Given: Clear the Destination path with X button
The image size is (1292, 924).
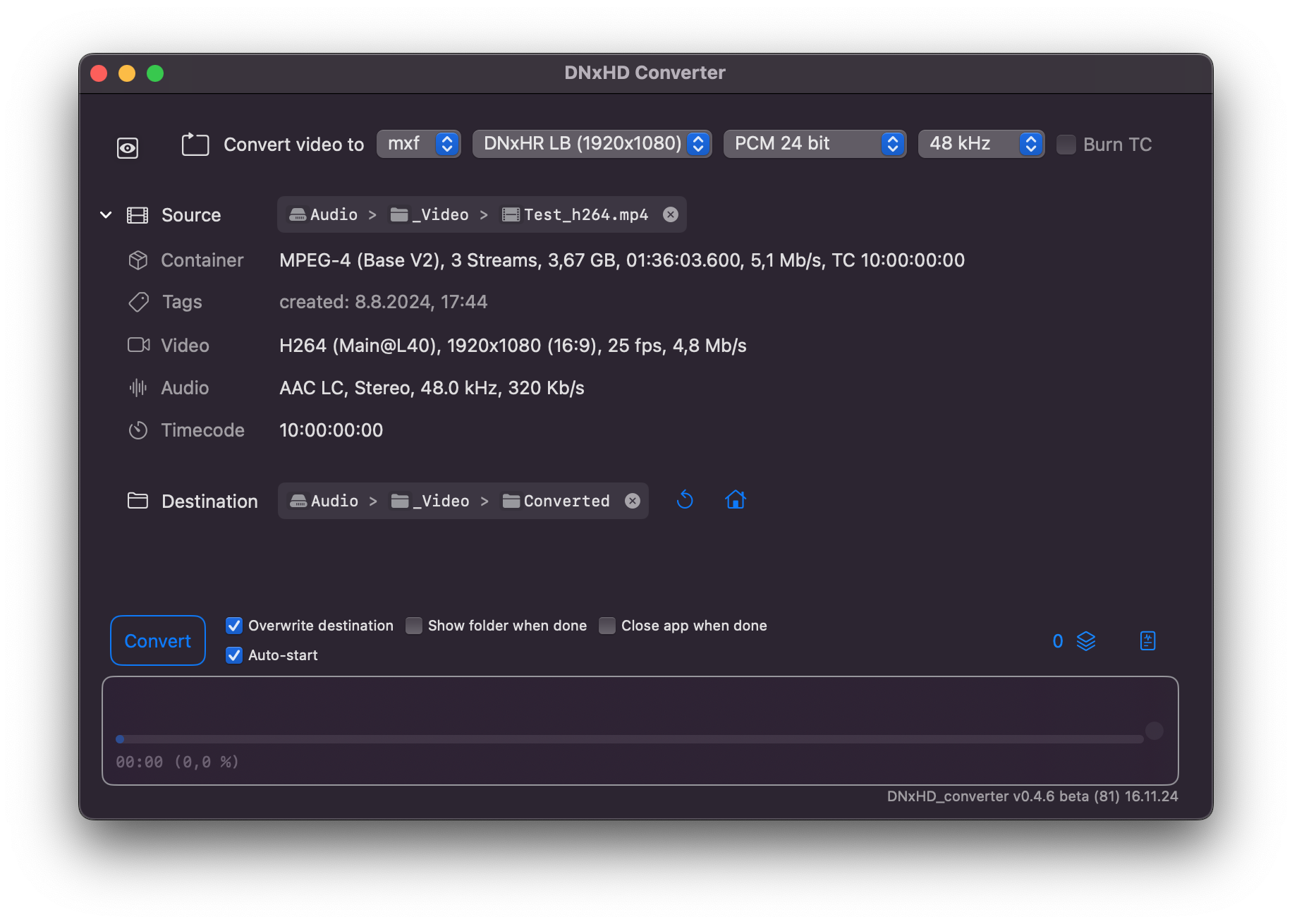Looking at the screenshot, I should pyautogui.click(x=633, y=501).
